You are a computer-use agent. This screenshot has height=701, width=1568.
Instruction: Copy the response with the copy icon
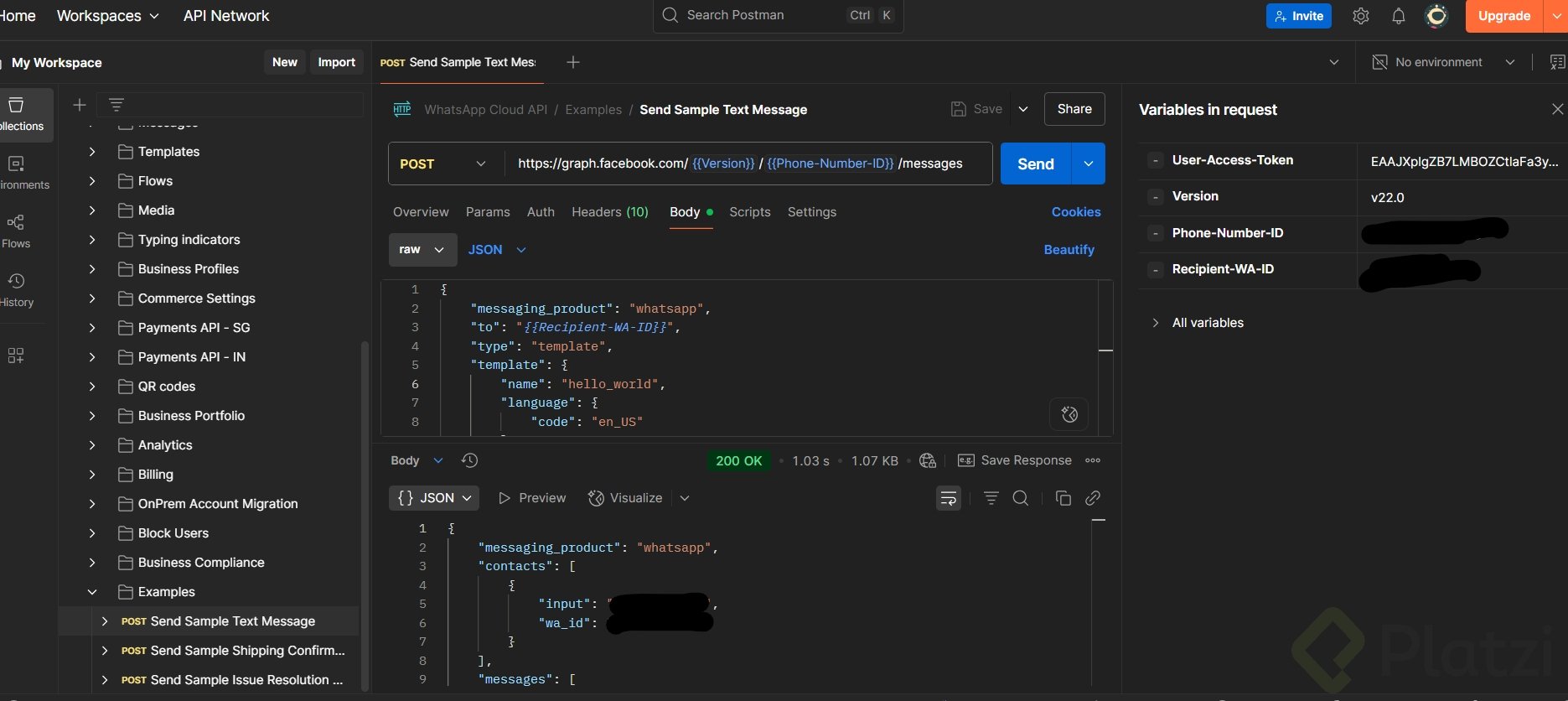click(x=1063, y=498)
